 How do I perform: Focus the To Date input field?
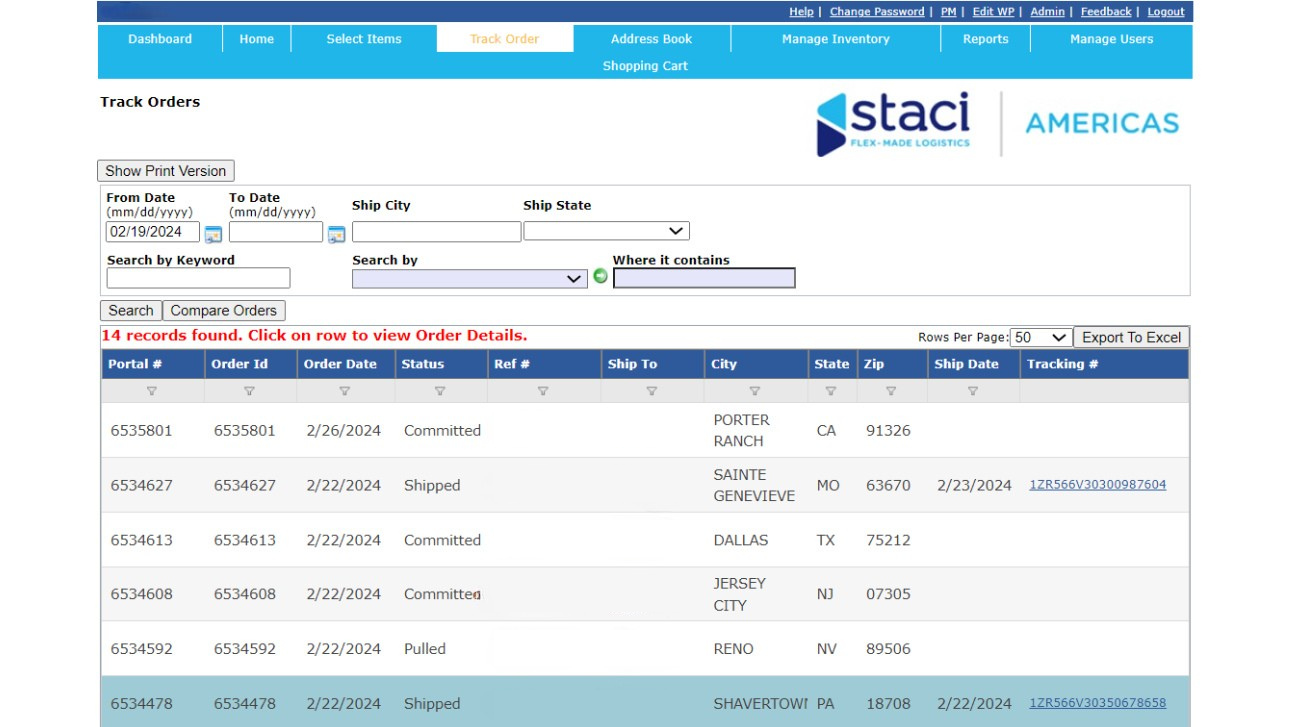pos(276,232)
